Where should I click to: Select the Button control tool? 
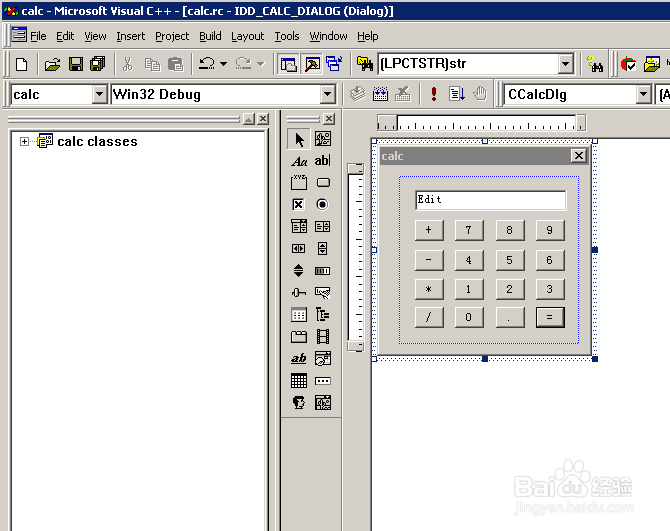coord(323,183)
